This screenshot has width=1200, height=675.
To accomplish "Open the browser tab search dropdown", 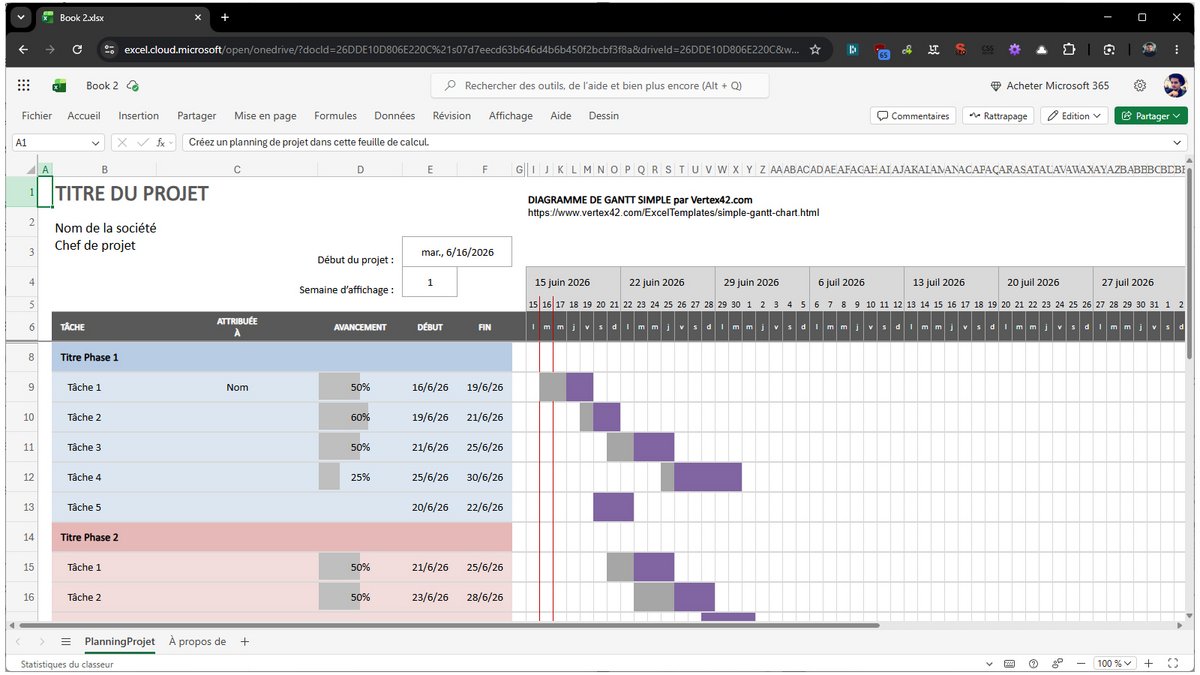I will pyautogui.click(x=20, y=17).
